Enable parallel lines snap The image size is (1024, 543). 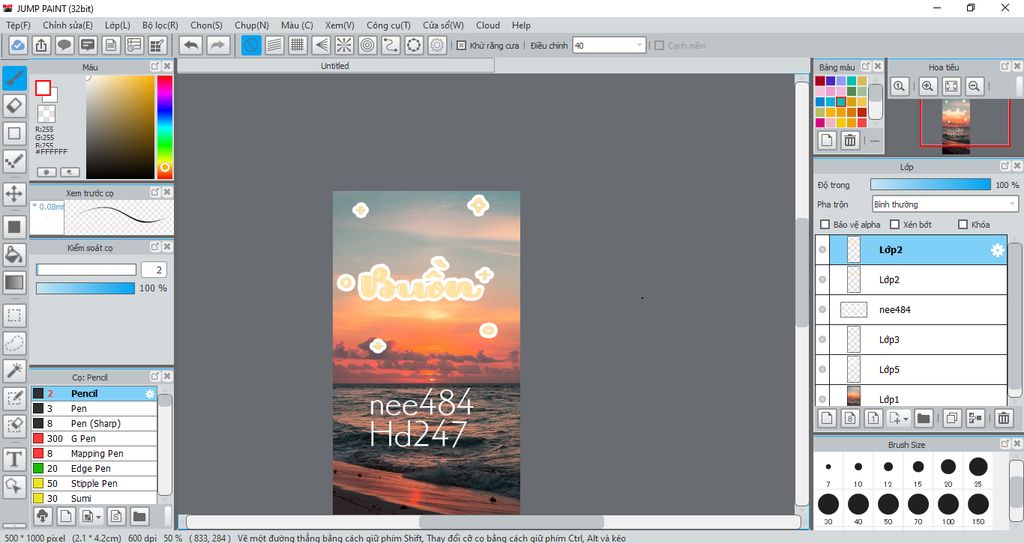[x=274, y=45]
